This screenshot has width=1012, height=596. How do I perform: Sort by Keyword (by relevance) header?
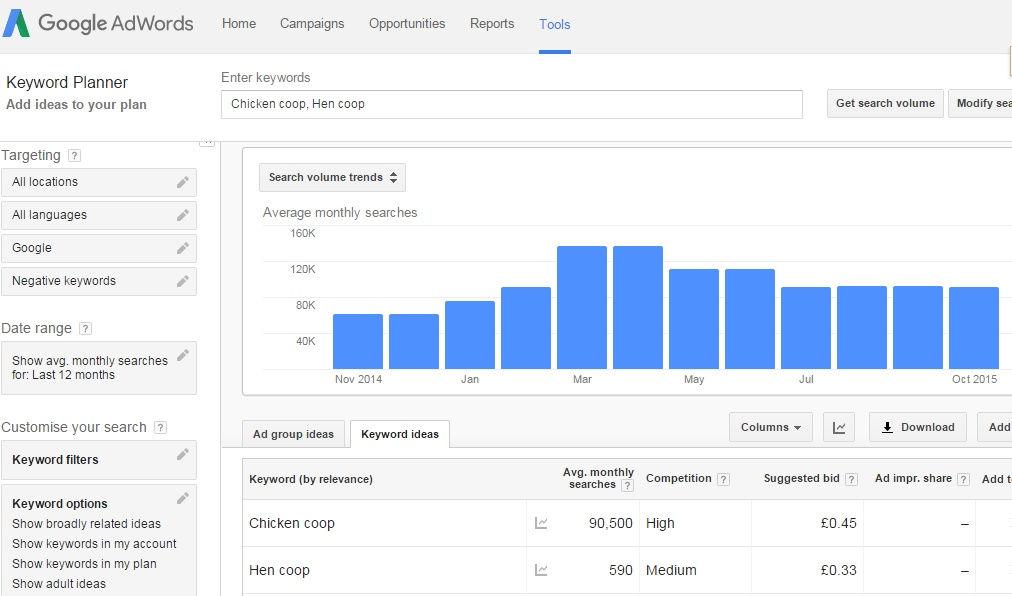(x=310, y=479)
